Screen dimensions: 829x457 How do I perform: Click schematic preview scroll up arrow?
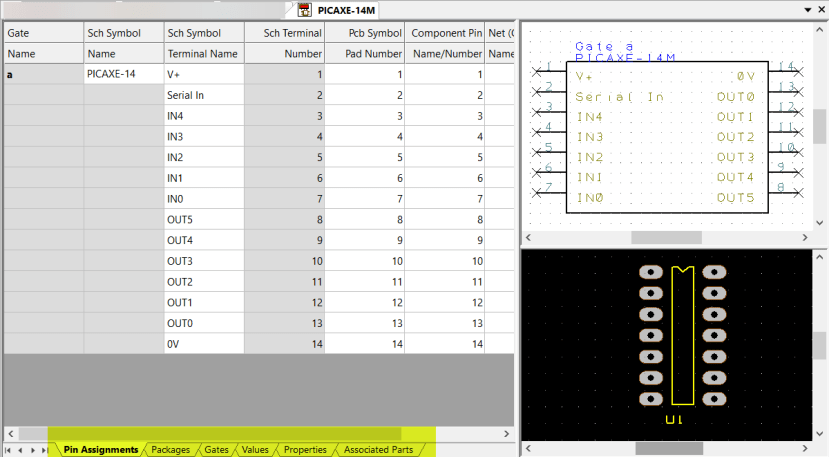tap(819, 30)
